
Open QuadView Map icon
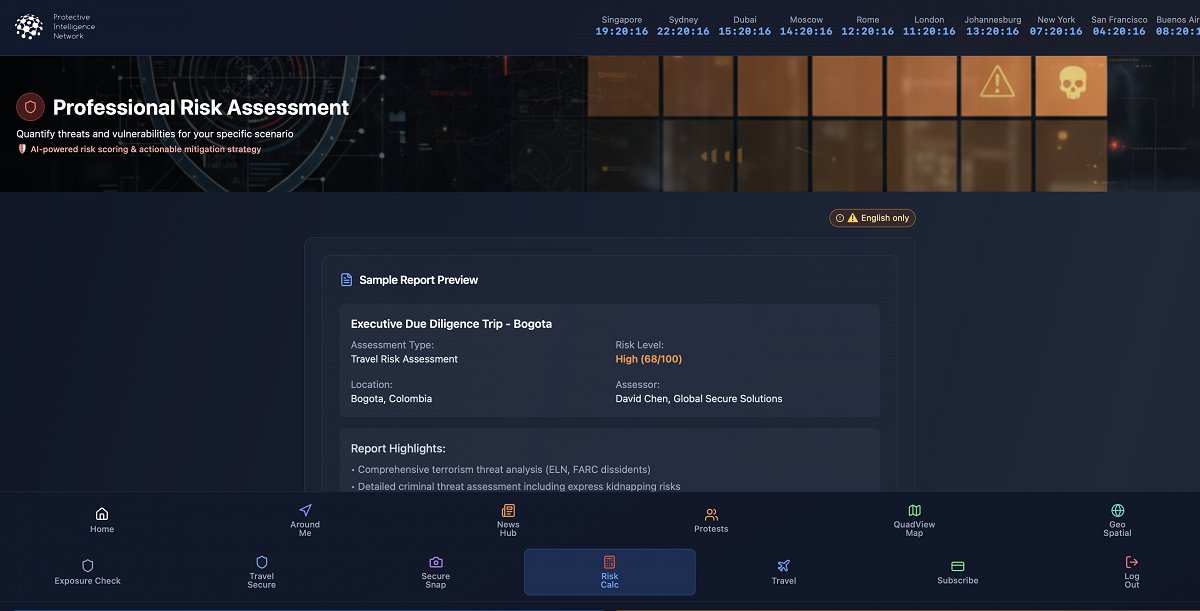pos(914,510)
